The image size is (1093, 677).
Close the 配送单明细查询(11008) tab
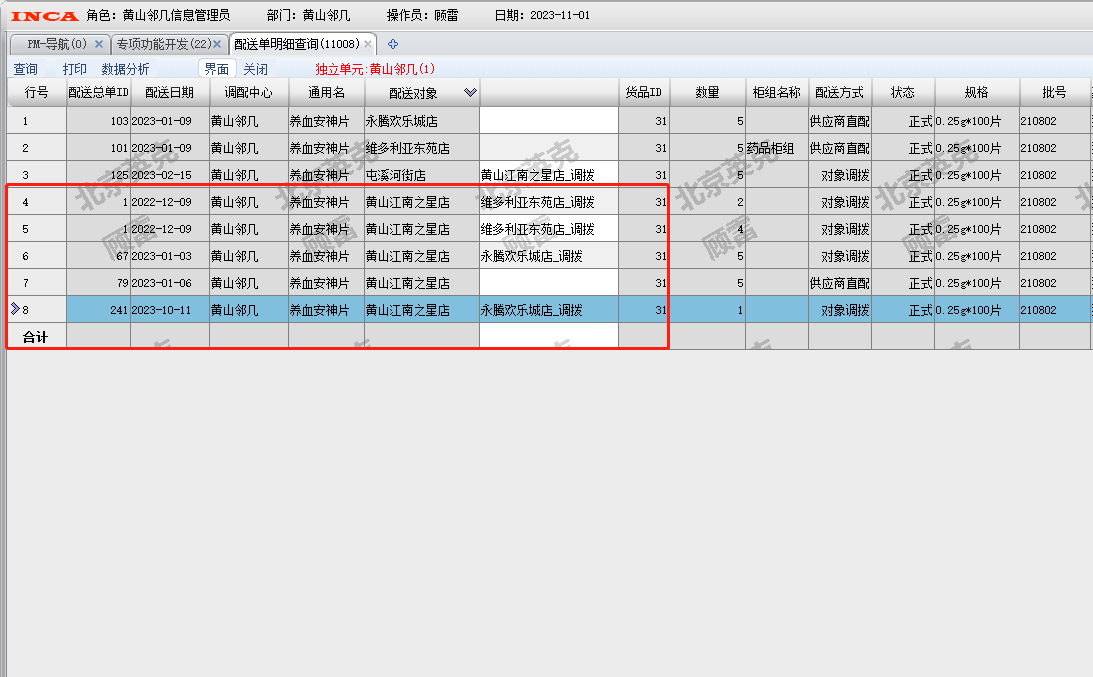(x=368, y=44)
